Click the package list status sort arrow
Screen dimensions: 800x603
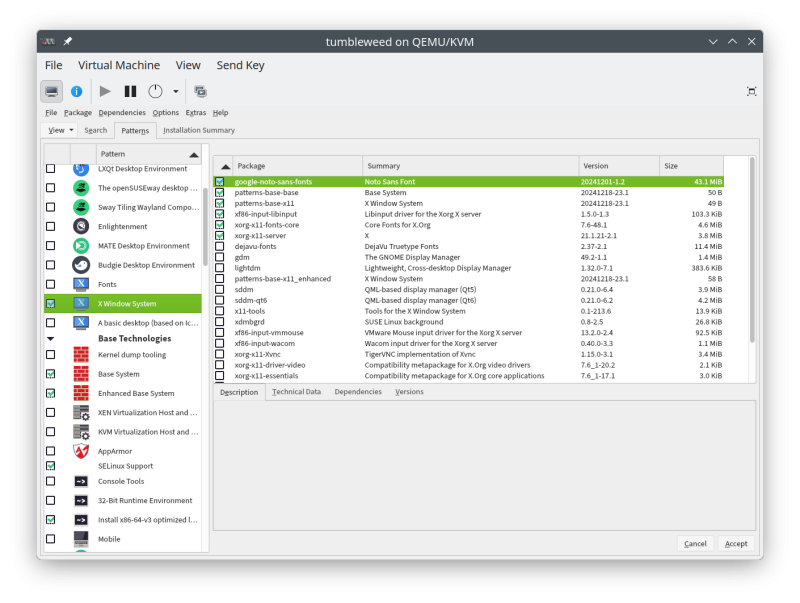click(225, 166)
